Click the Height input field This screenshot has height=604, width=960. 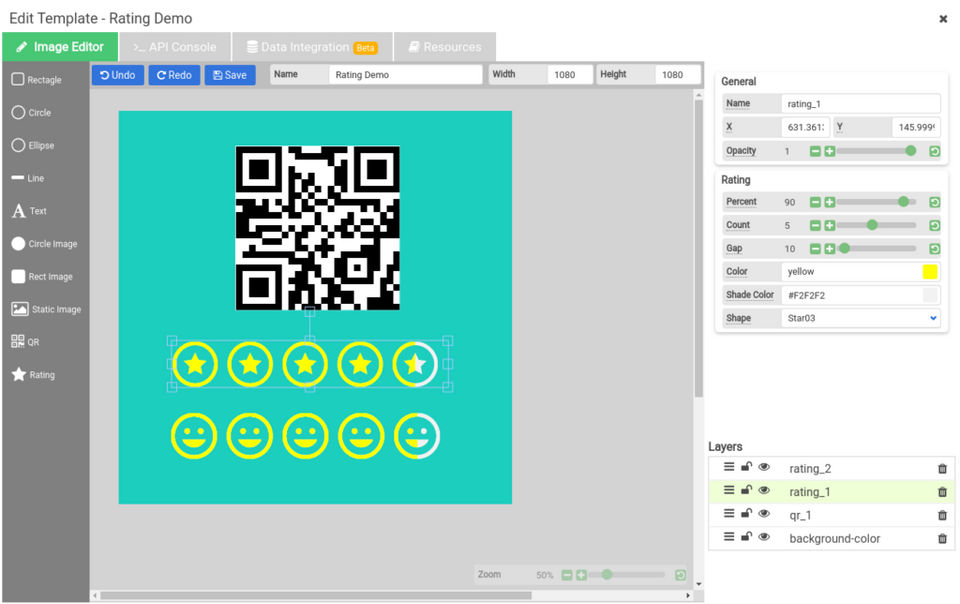click(677, 75)
